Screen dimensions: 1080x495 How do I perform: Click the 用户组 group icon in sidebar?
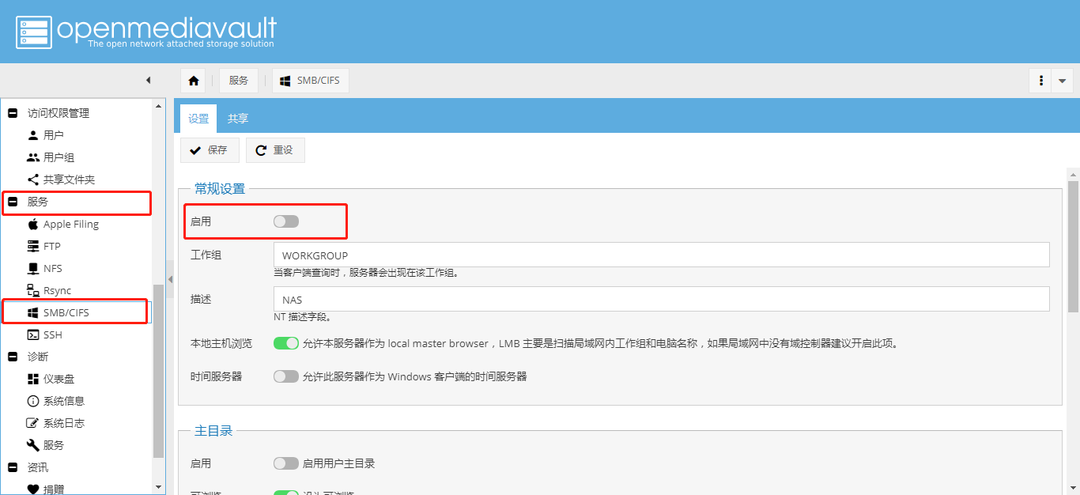pos(33,157)
